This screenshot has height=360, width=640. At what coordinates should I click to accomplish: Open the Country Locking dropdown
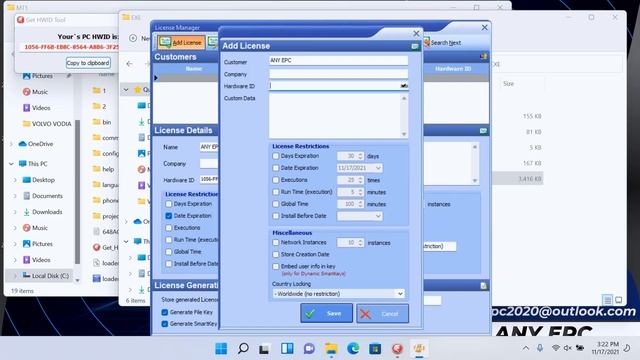400,293
